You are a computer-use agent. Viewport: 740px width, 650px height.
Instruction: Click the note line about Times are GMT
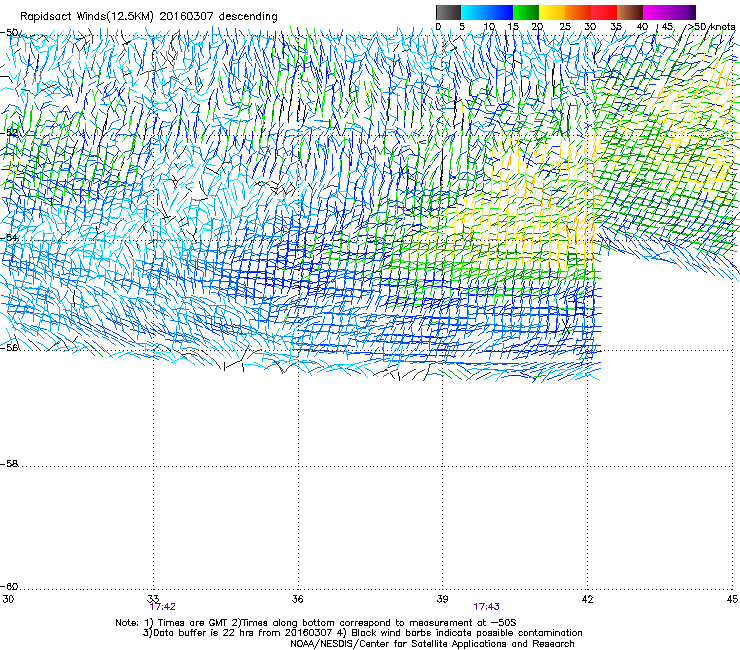point(316,623)
